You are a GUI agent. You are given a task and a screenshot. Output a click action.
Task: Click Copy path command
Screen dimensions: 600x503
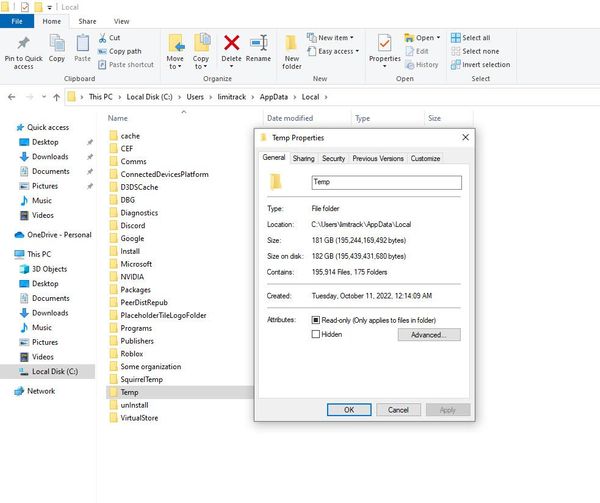120,51
